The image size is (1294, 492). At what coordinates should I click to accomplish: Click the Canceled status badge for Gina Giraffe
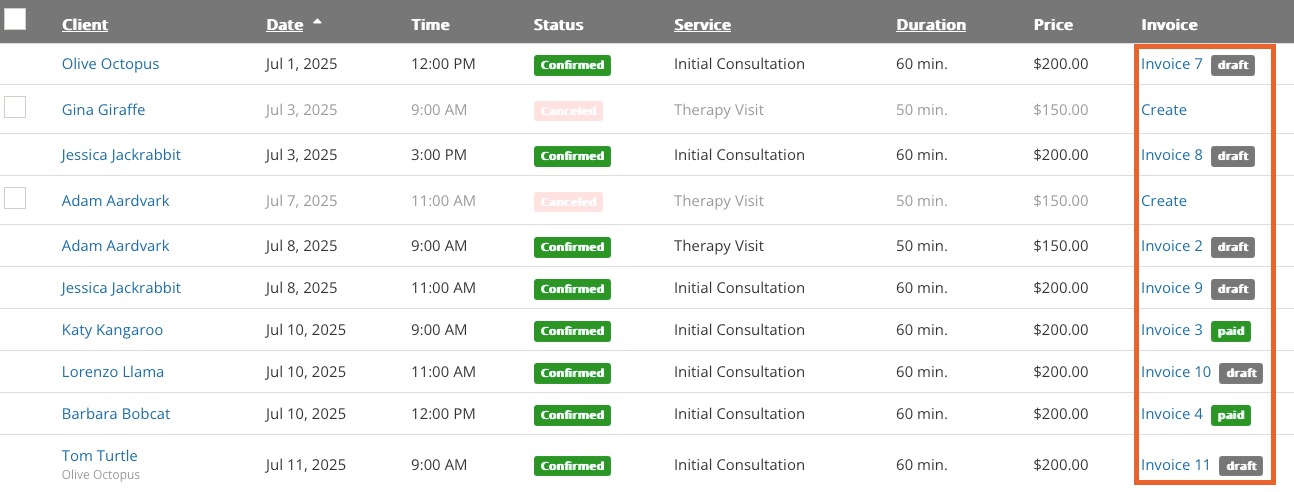click(x=568, y=111)
